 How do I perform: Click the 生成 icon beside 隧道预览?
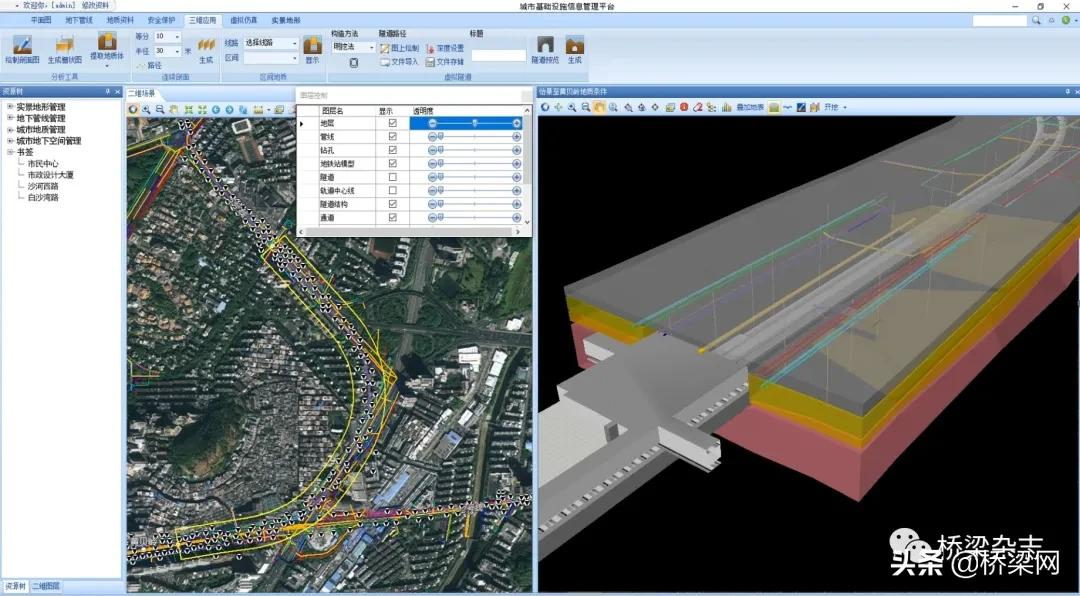pyautogui.click(x=574, y=45)
